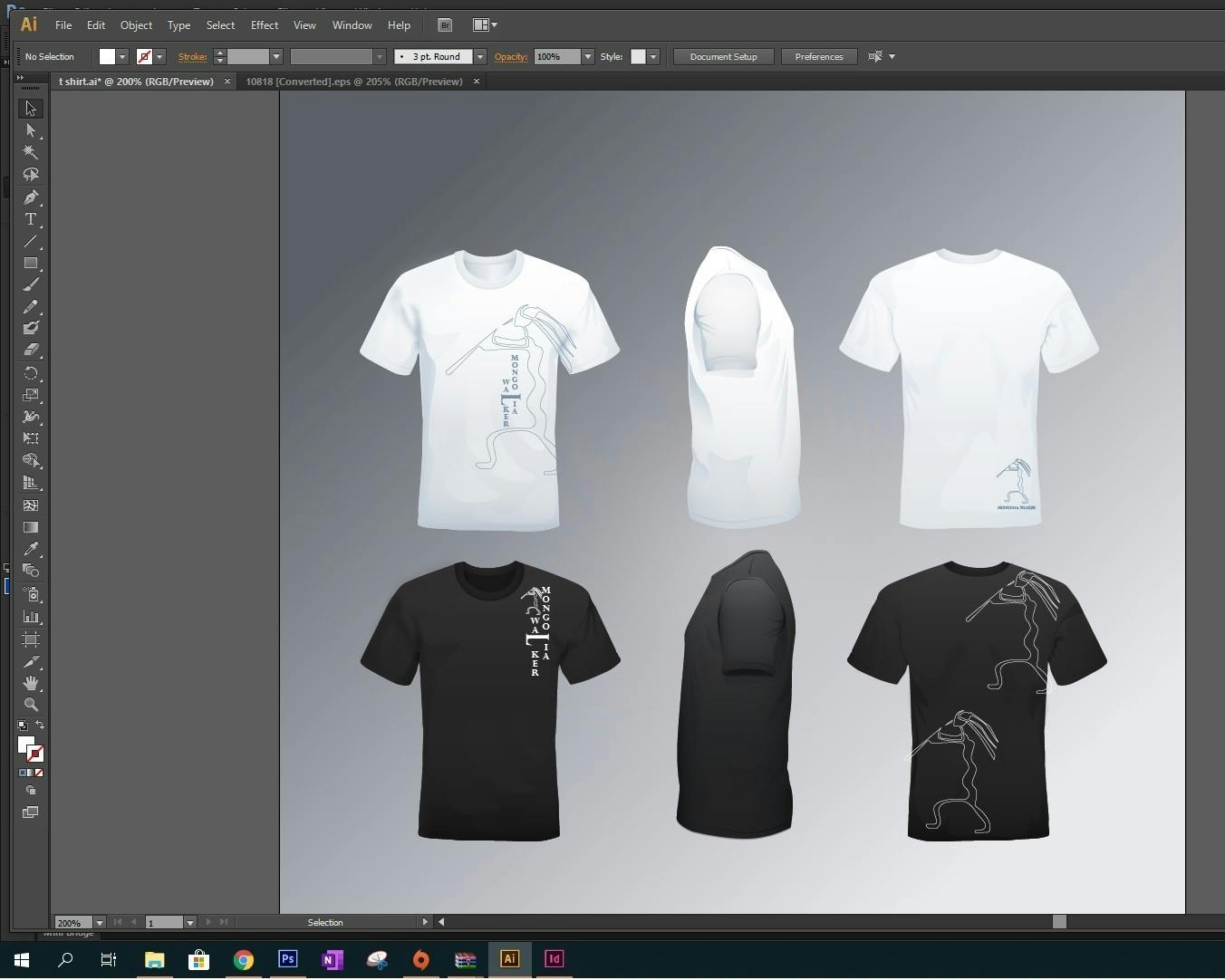Open the Effect menu
This screenshot has width=1225, height=980.
[x=264, y=25]
